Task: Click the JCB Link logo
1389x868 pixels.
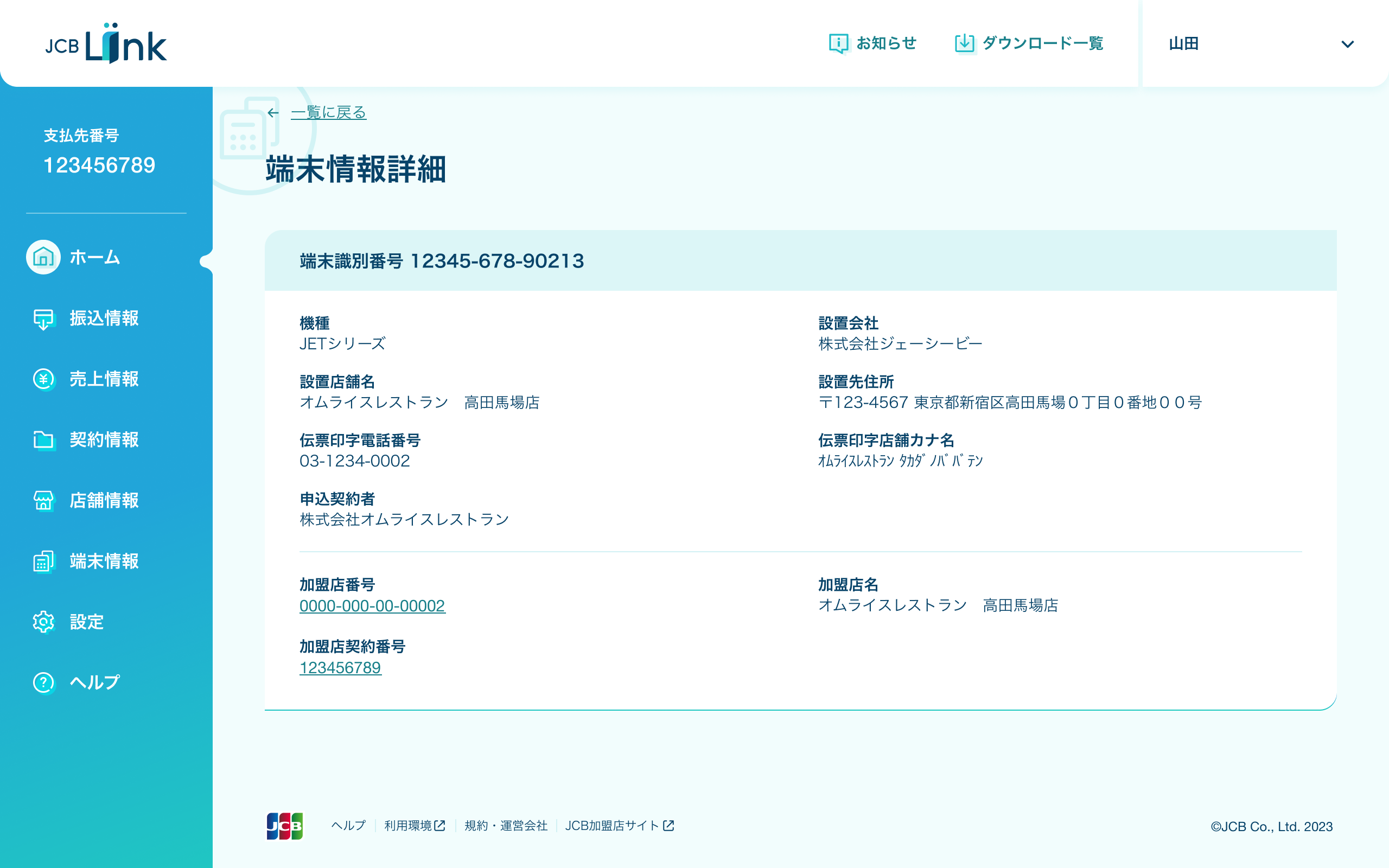Action: point(106,43)
